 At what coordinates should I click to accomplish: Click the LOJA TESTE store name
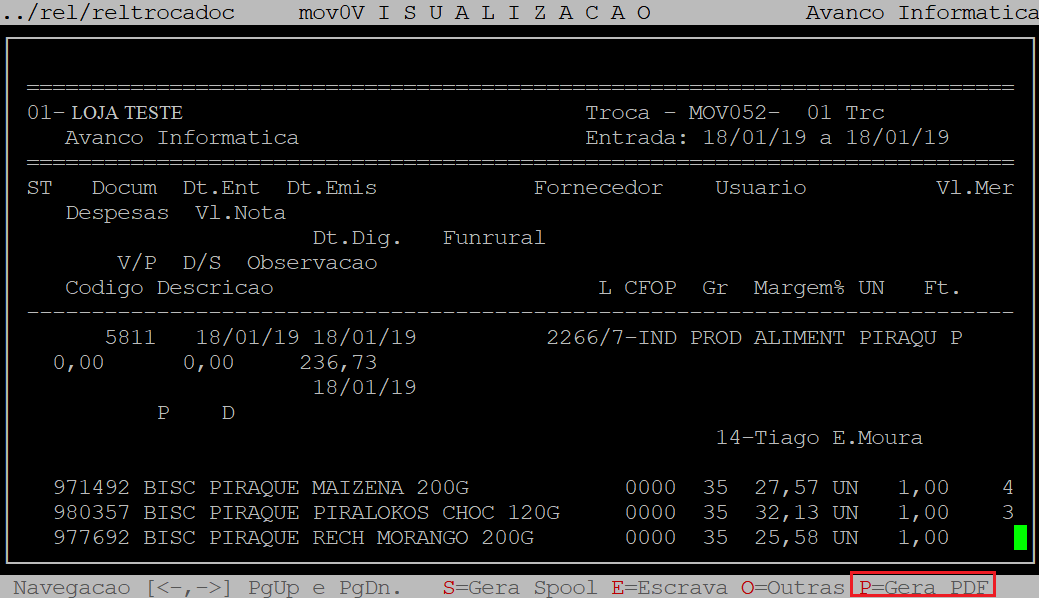(126, 113)
